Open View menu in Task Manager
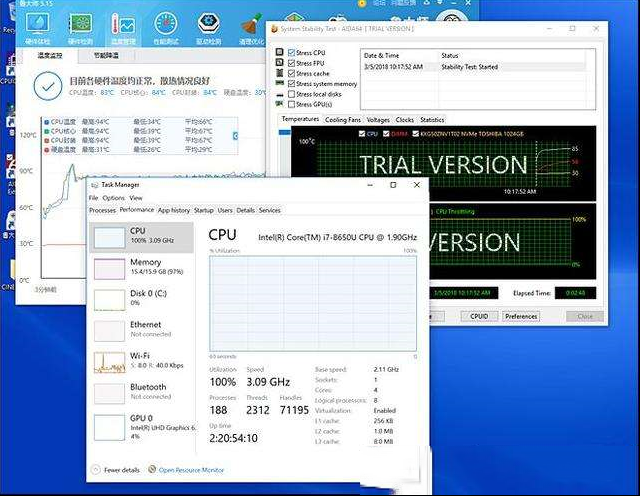Screen dimensions: 640x496 point(136,198)
